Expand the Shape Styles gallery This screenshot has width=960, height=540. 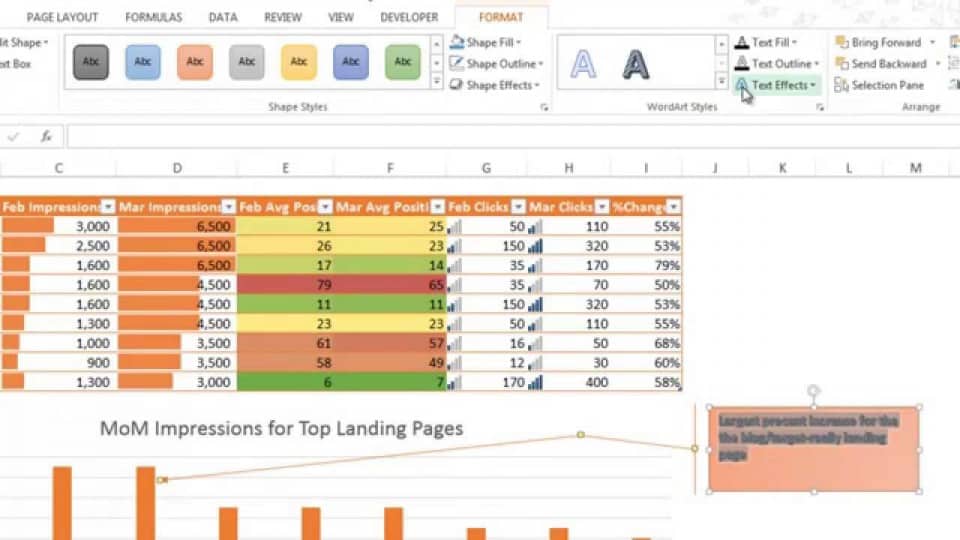coord(437,81)
